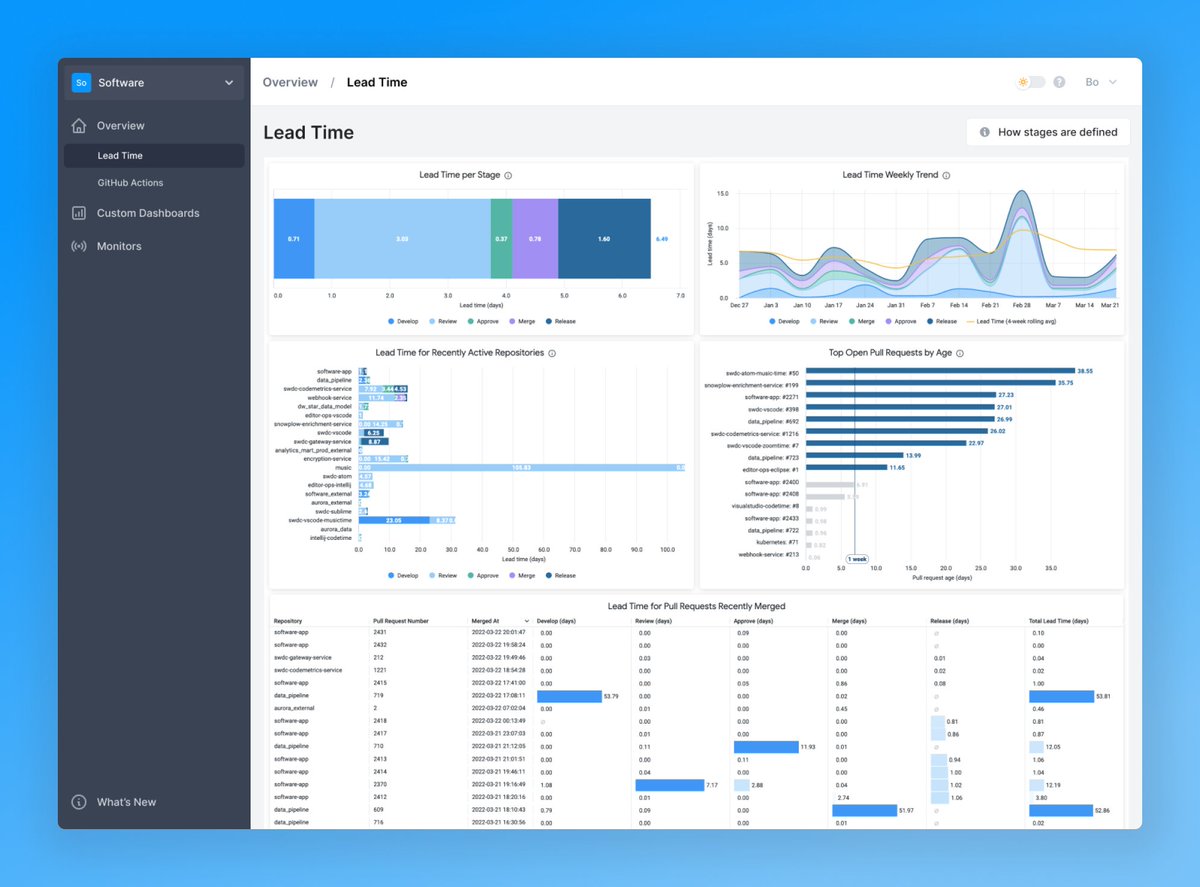This screenshot has width=1200, height=887.
Task: Click Release (days) column header
Action: tap(951, 621)
